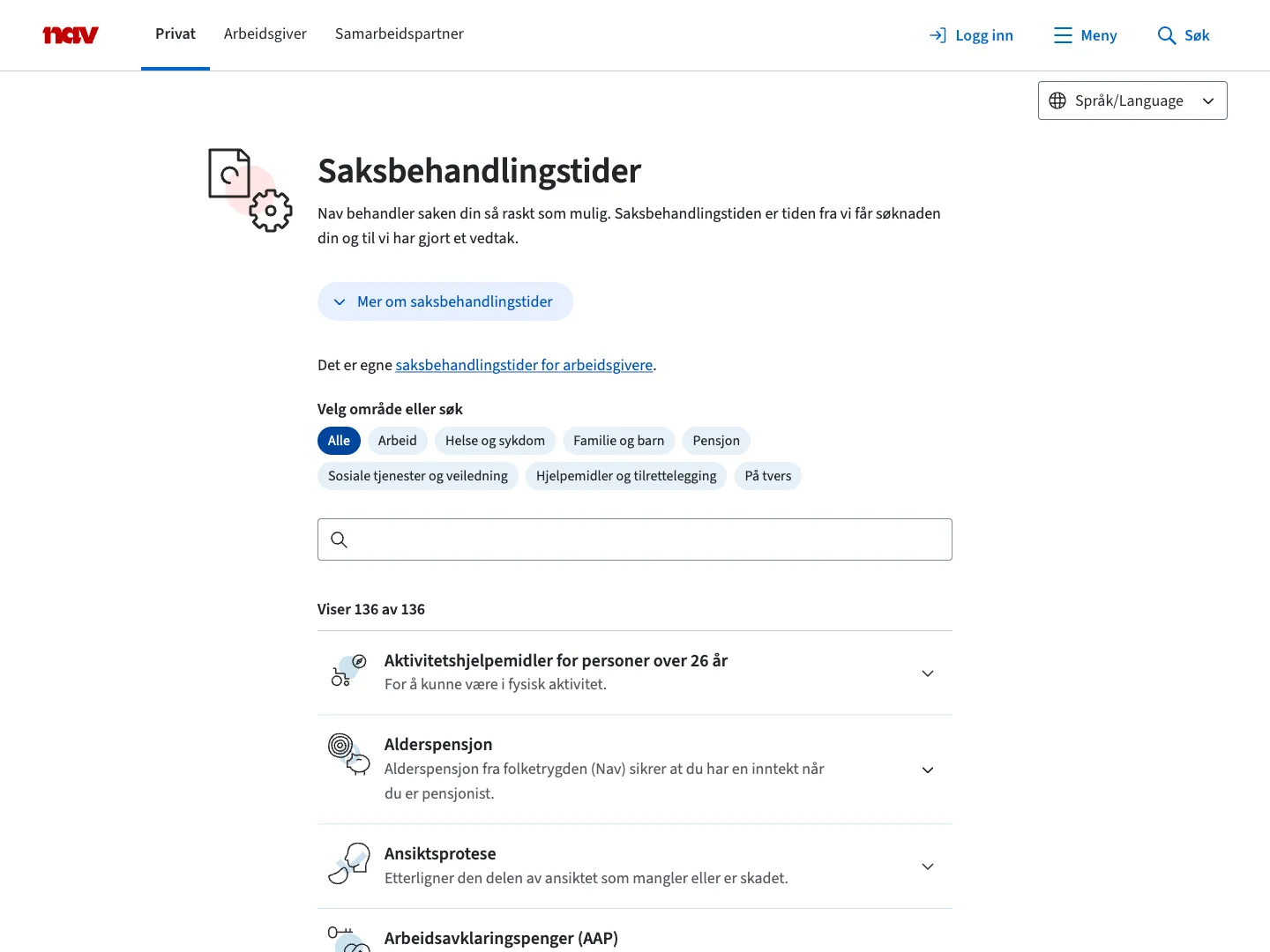Image resolution: width=1270 pixels, height=952 pixels.
Task: Select the Alle filter chip
Action: (339, 441)
